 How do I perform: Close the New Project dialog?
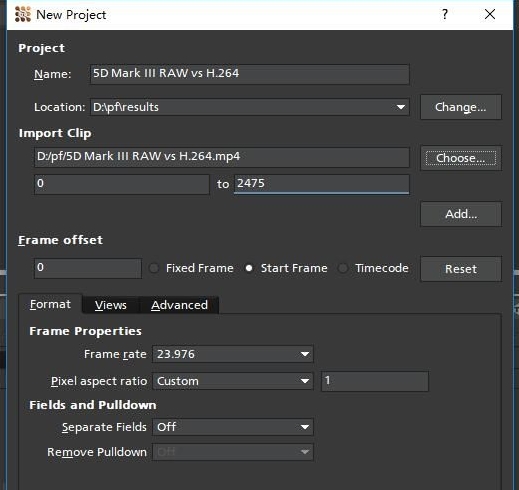pyautogui.click(x=490, y=14)
